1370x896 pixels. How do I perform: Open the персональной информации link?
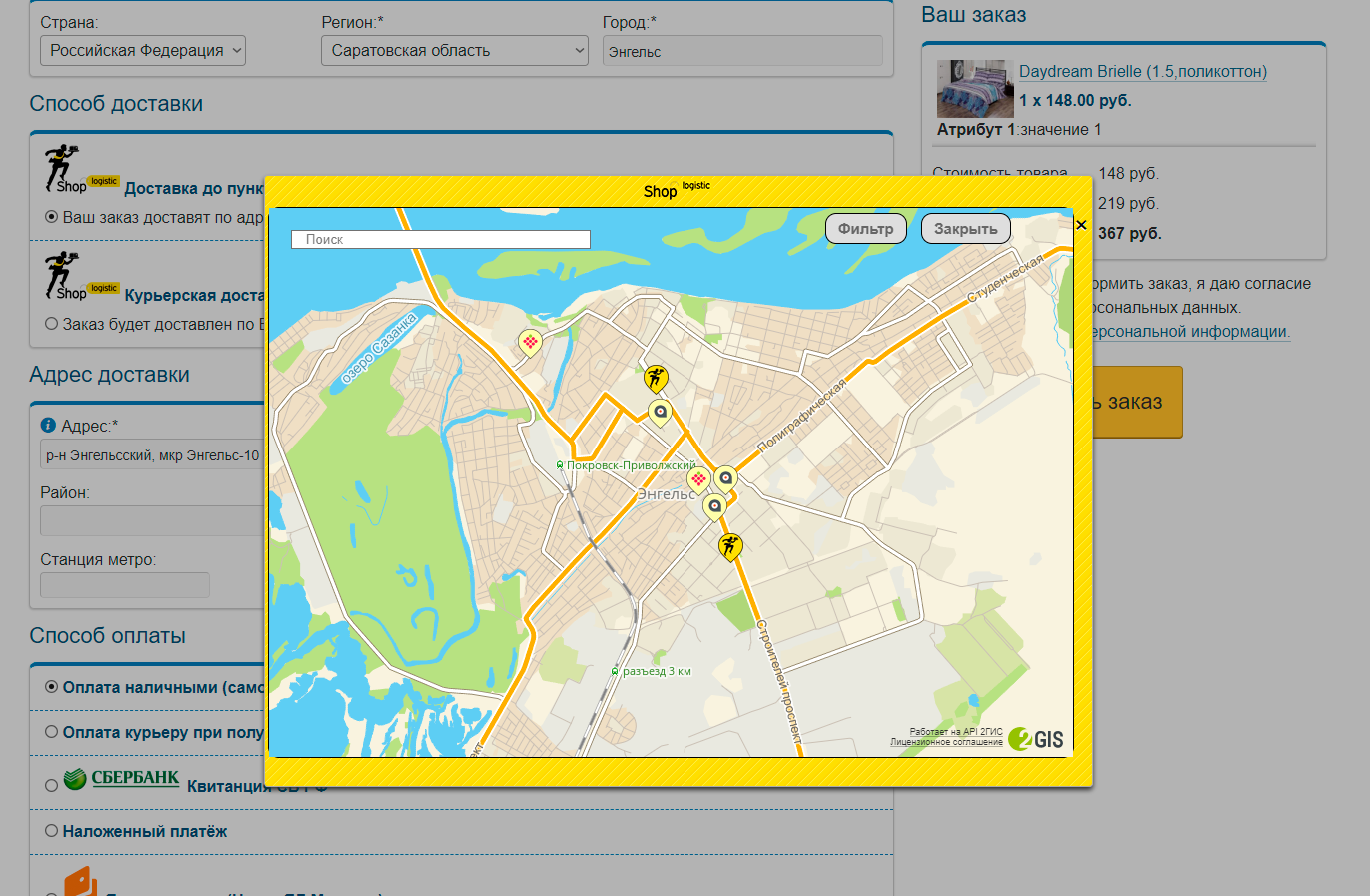[x=1189, y=332]
